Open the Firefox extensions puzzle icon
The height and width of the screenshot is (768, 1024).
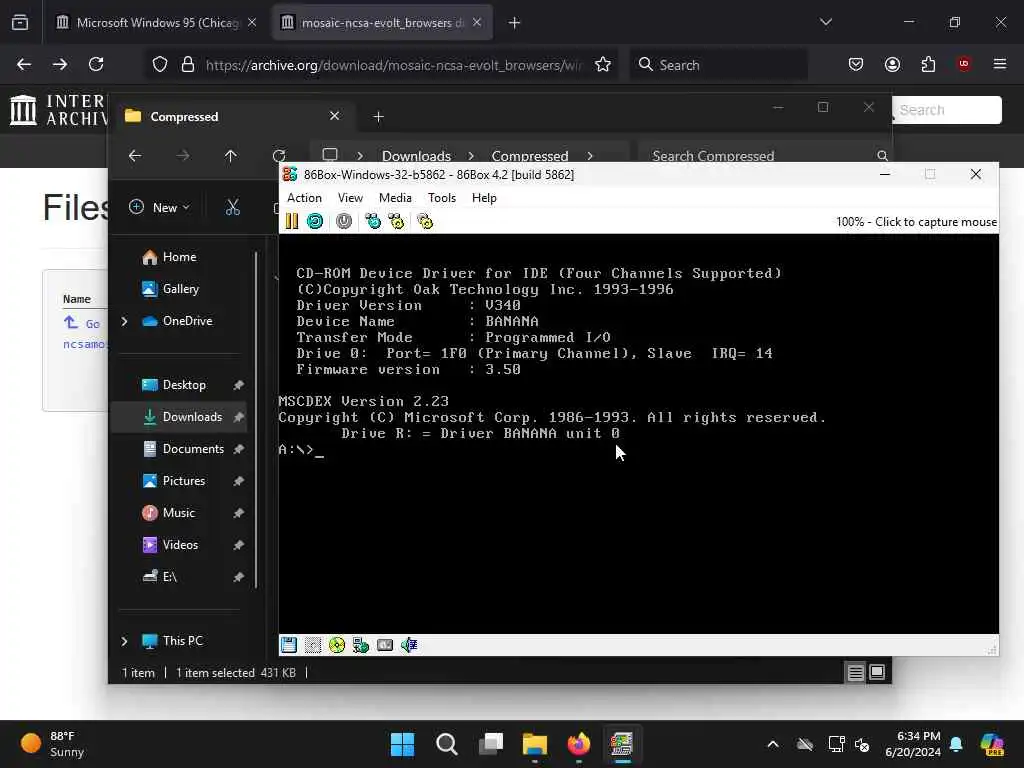tap(928, 64)
